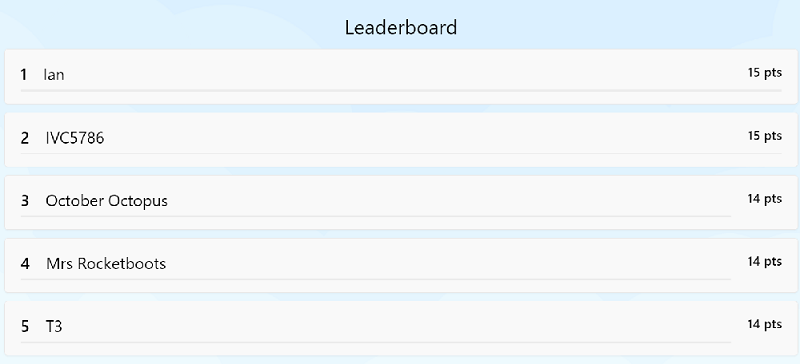Click rank number 2
The width and height of the screenshot is (800, 364).
click(24, 138)
